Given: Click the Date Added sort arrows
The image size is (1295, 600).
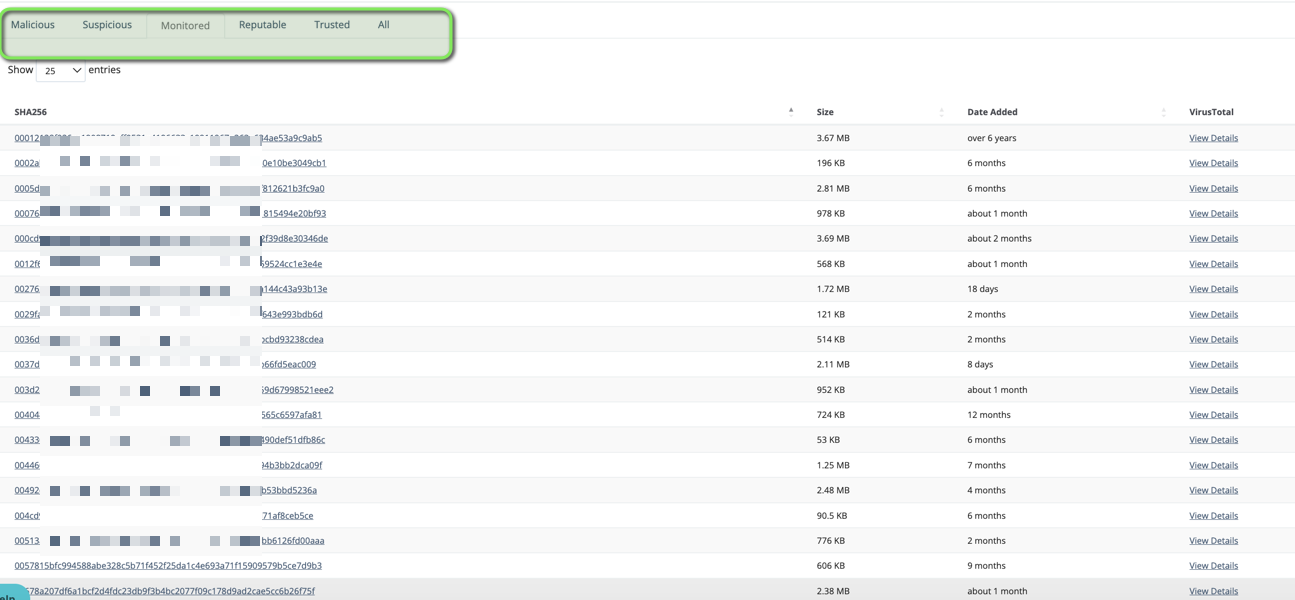Looking at the screenshot, I should 1164,112.
